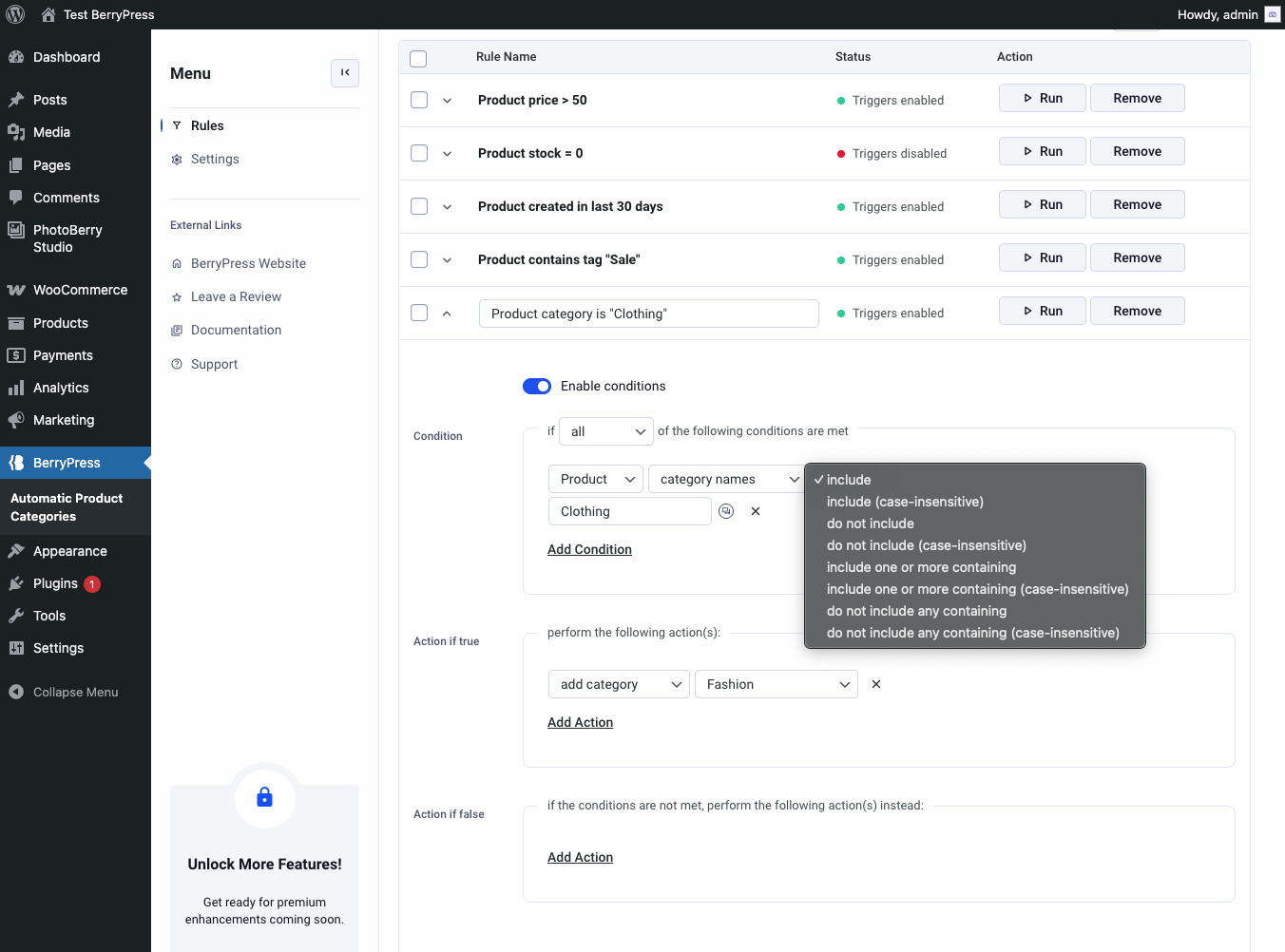1285x952 pixels.
Task: Click the WooCommerce logo icon
Action: (16, 290)
